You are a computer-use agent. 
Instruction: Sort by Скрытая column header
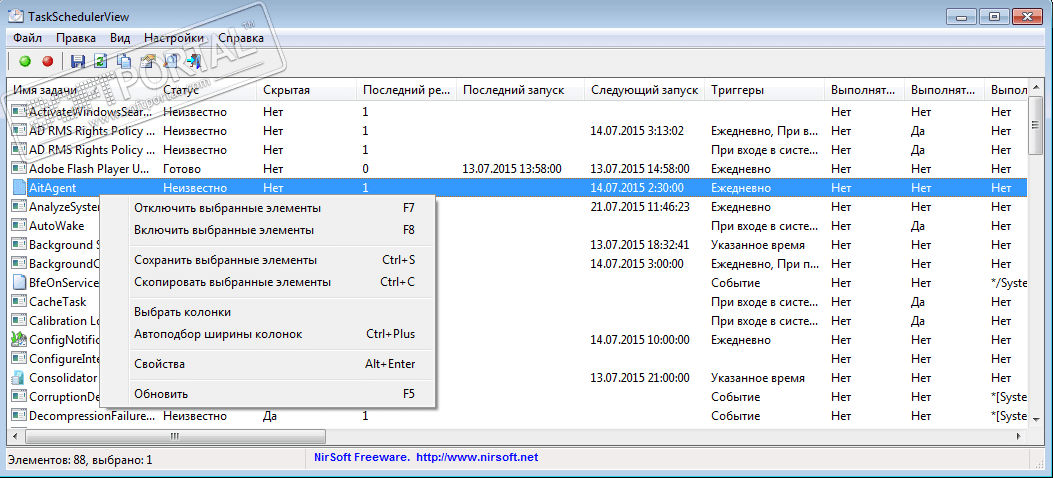pyautogui.click(x=307, y=90)
